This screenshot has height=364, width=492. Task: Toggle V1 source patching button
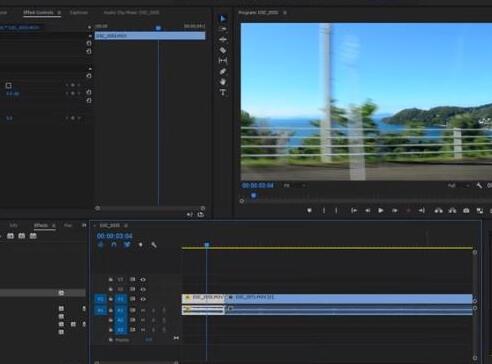coord(100,299)
